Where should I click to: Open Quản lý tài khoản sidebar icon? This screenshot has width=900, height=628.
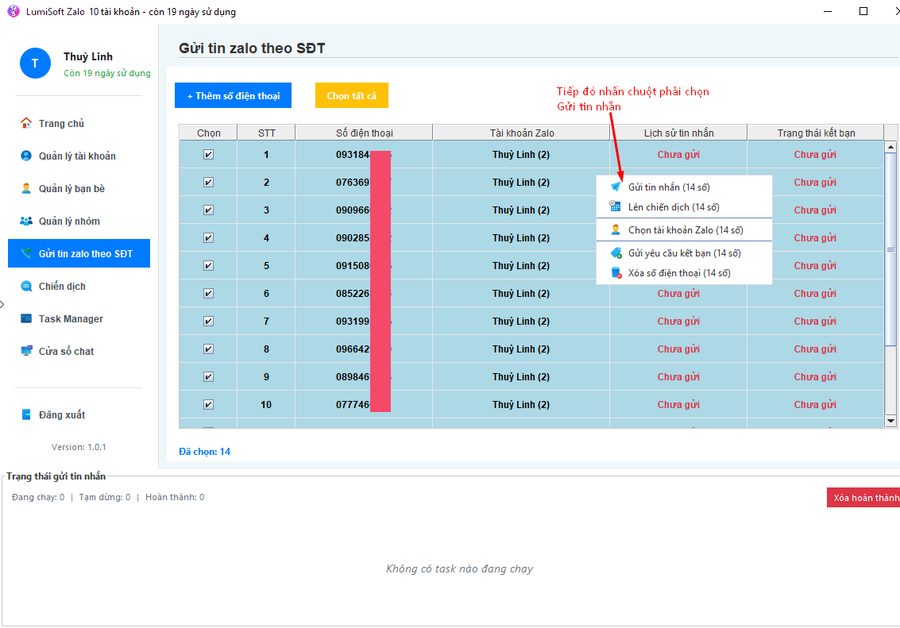pos(27,156)
